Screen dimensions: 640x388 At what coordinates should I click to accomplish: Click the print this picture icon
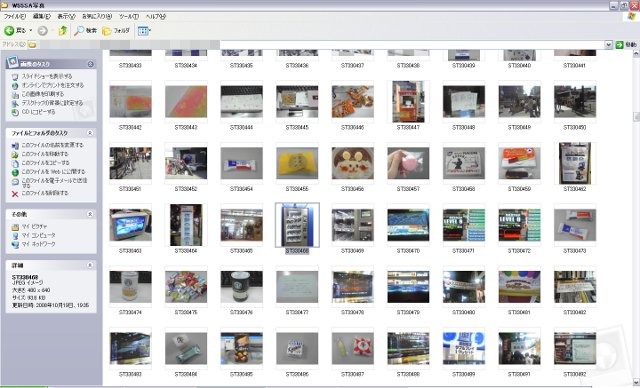click(15, 95)
